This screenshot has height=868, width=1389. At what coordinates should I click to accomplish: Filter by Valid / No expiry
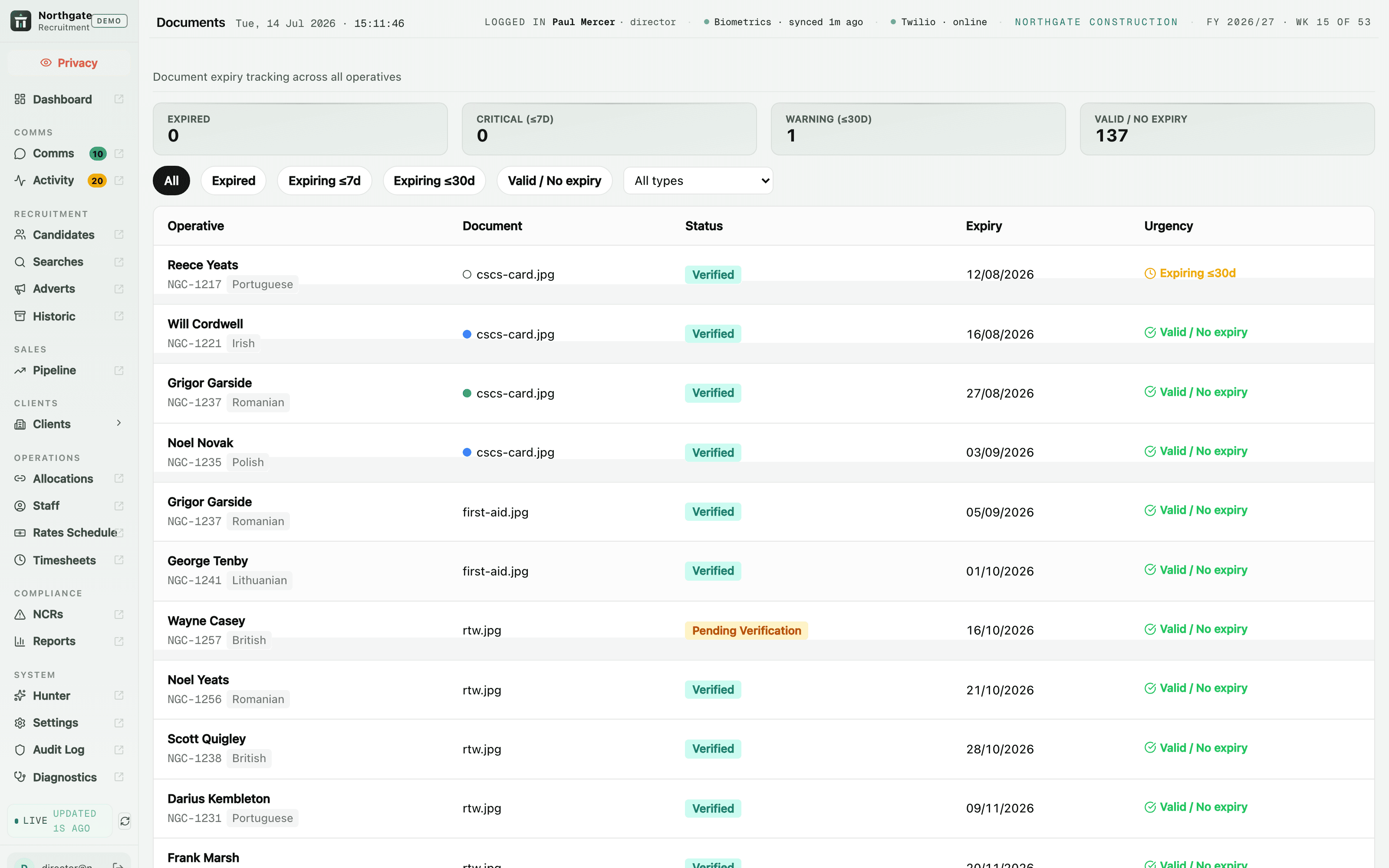(554, 181)
